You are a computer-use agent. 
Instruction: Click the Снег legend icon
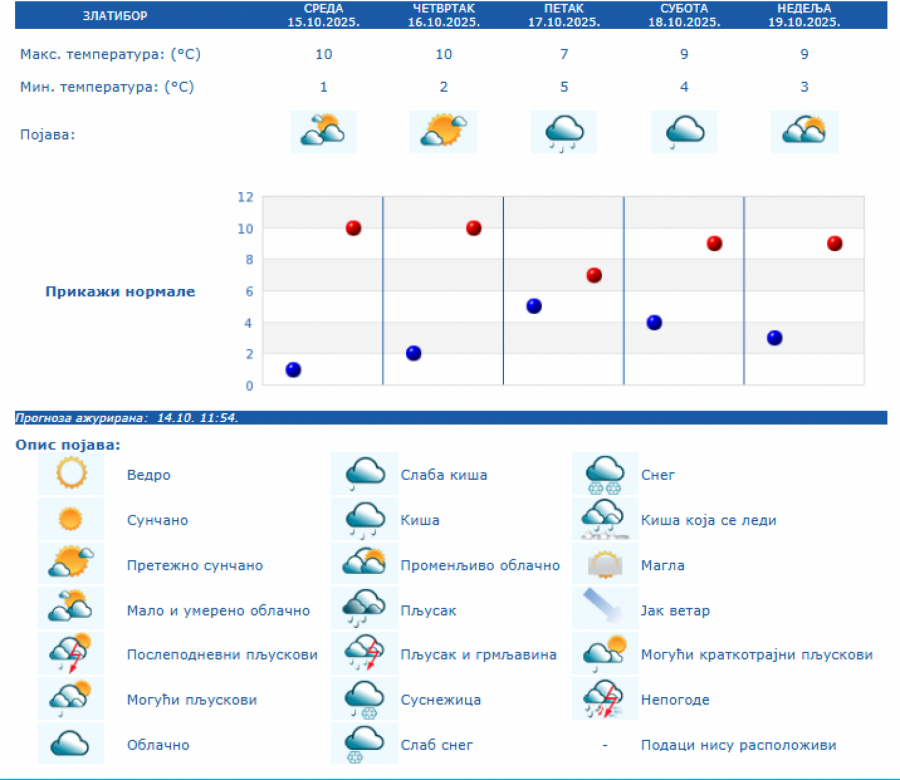pyautogui.click(x=605, y=474)
